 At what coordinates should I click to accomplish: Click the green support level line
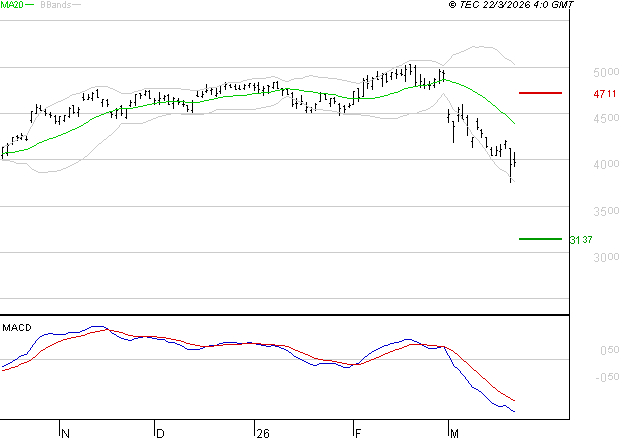click(540, 239)
